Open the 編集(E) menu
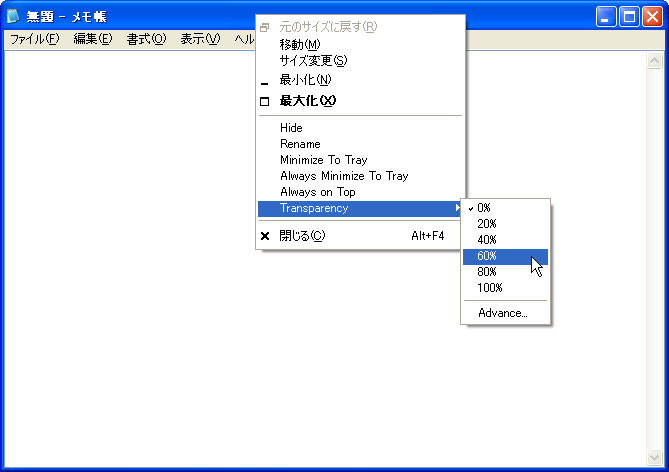Viewport: 669px width, 472px height. pos(93,39)
